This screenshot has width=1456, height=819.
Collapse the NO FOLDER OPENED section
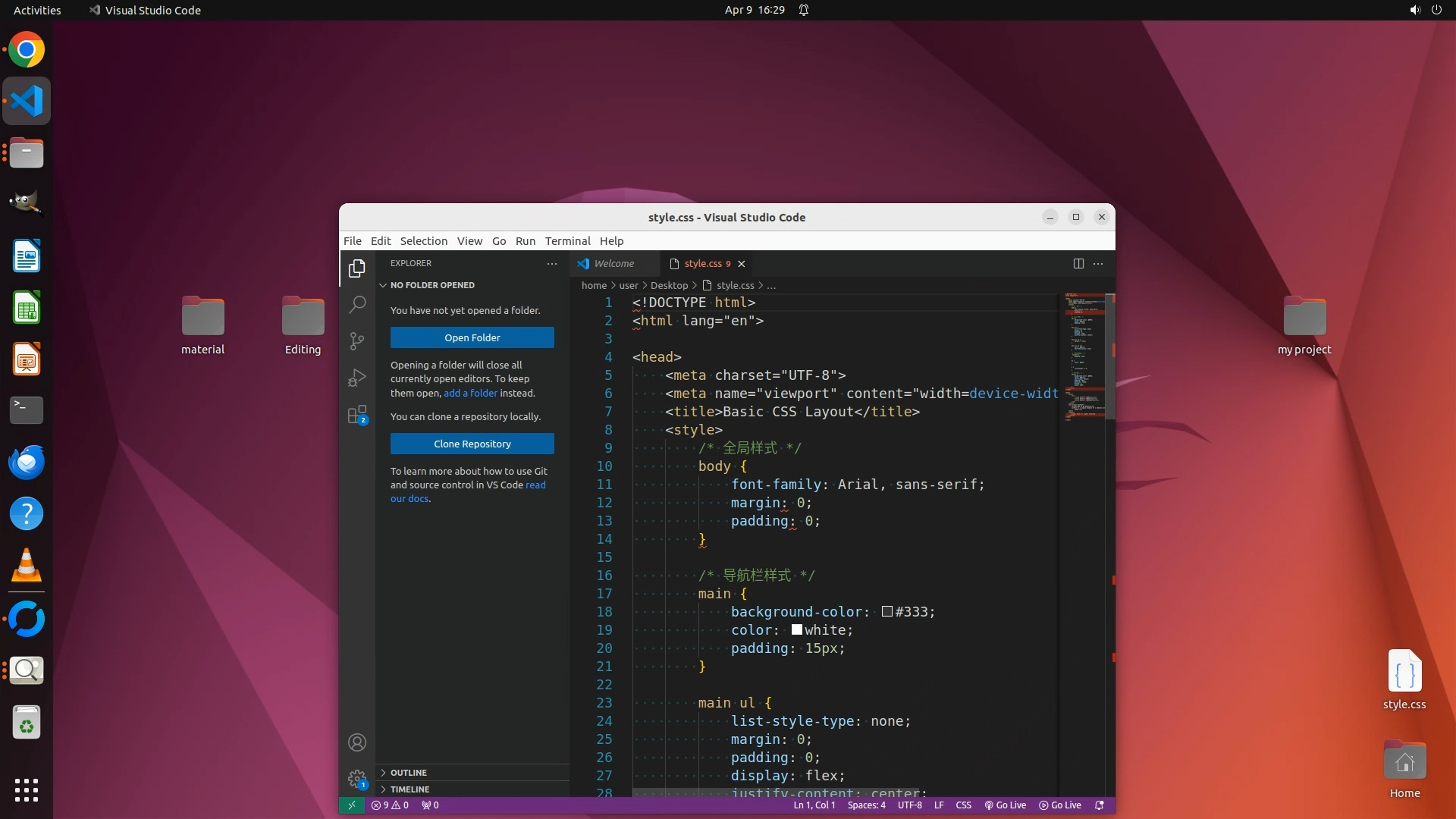click(432, 285)
